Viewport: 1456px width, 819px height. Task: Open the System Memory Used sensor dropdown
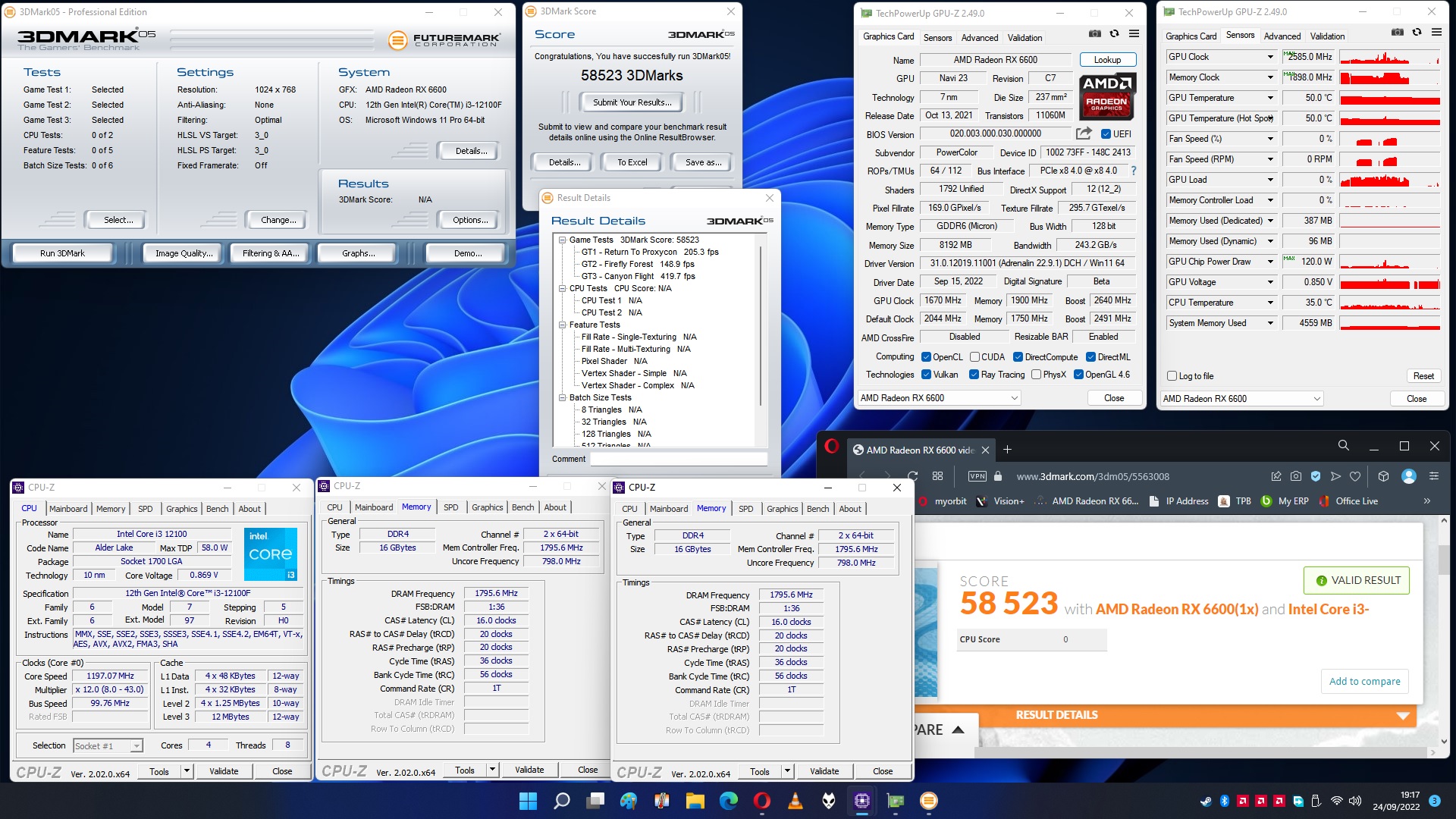tap(1270, 323)
